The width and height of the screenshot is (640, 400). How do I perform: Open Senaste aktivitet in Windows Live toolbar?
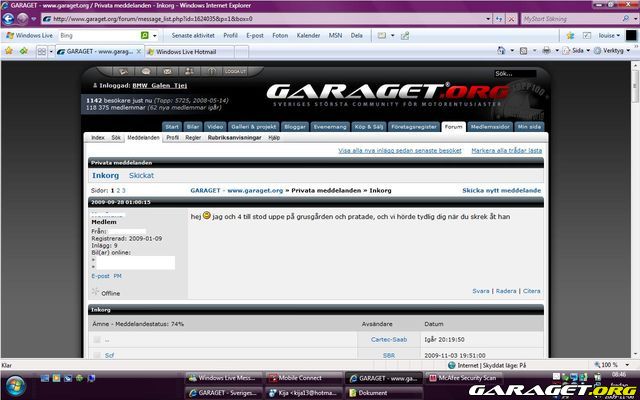click(x=193, y=36)
